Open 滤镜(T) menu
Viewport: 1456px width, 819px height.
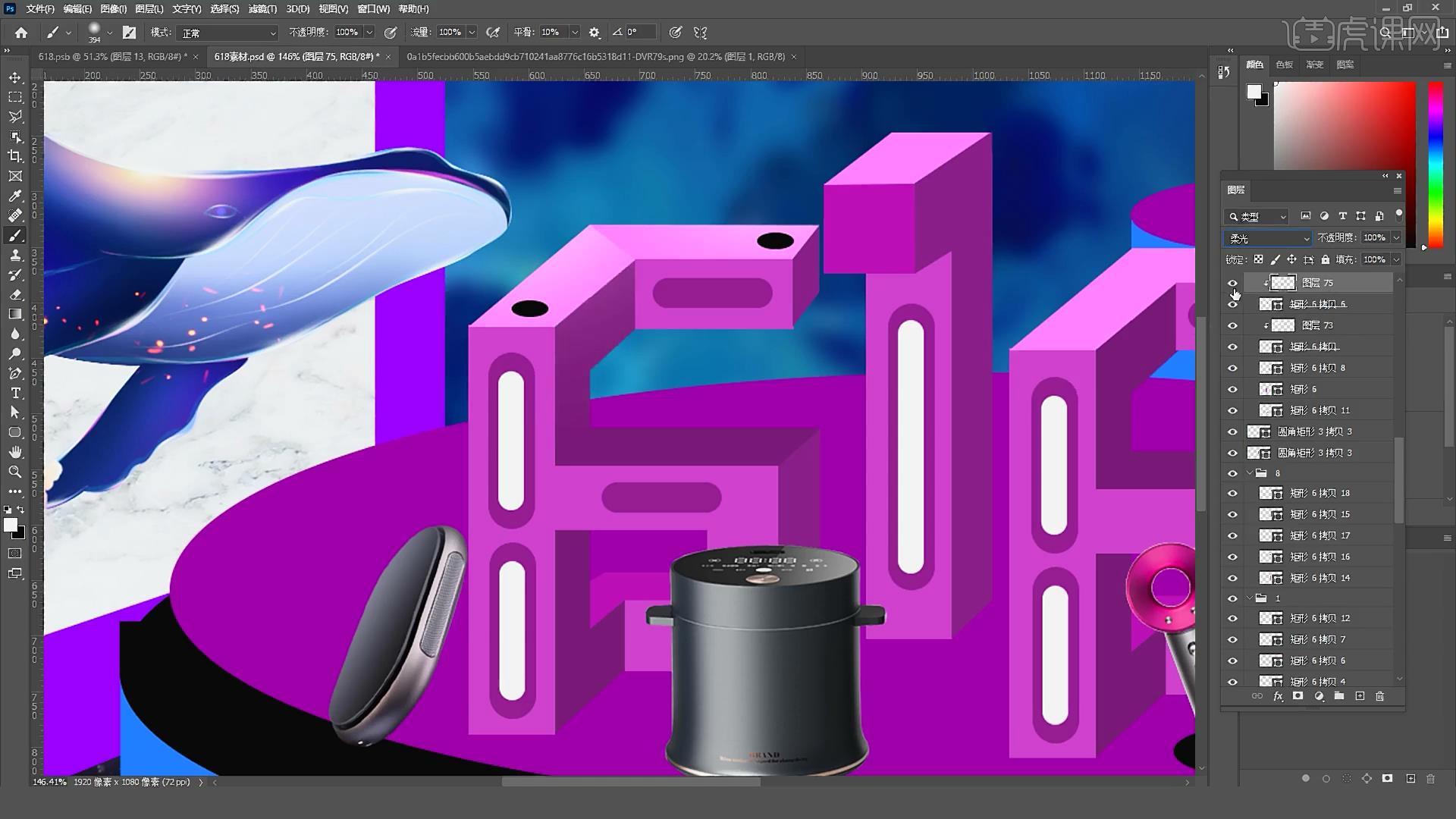coord(262,9)
